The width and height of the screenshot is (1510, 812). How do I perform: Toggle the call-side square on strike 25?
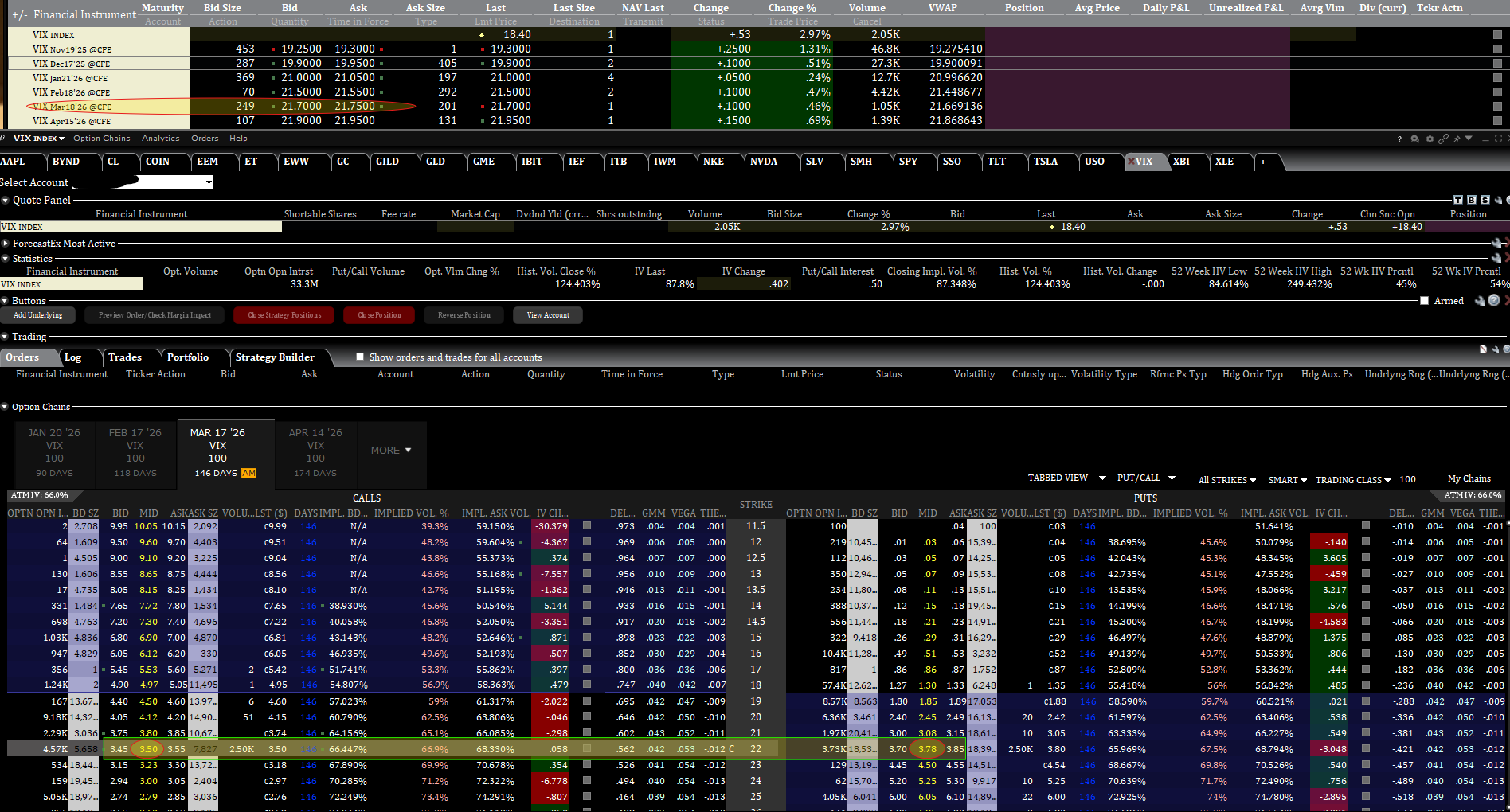tap(587, 797)
